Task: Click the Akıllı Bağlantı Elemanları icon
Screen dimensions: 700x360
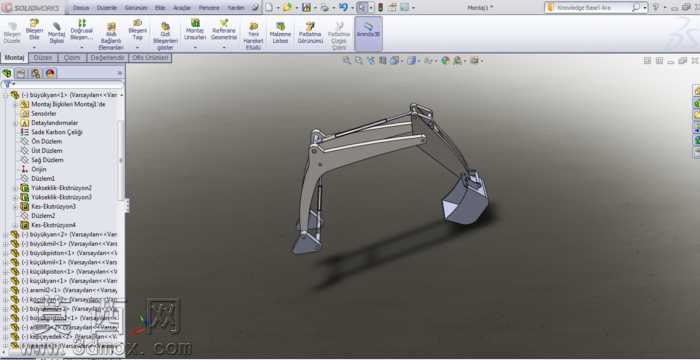Action: (x=111, y=27)
